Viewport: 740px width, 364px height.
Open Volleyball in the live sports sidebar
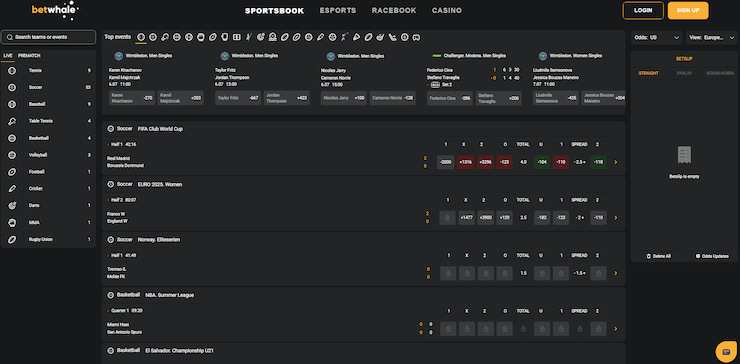(x=49, y=155)
